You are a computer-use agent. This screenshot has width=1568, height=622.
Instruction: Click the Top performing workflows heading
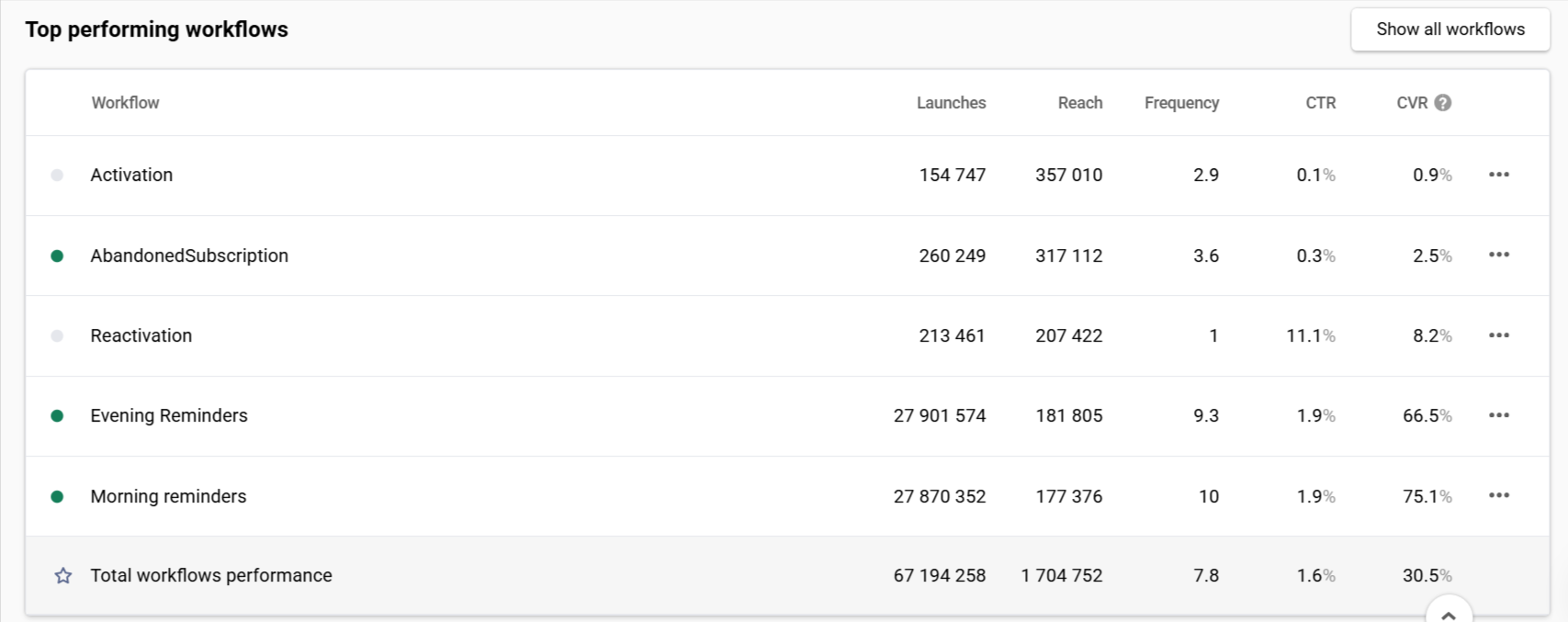click(157, 29)
